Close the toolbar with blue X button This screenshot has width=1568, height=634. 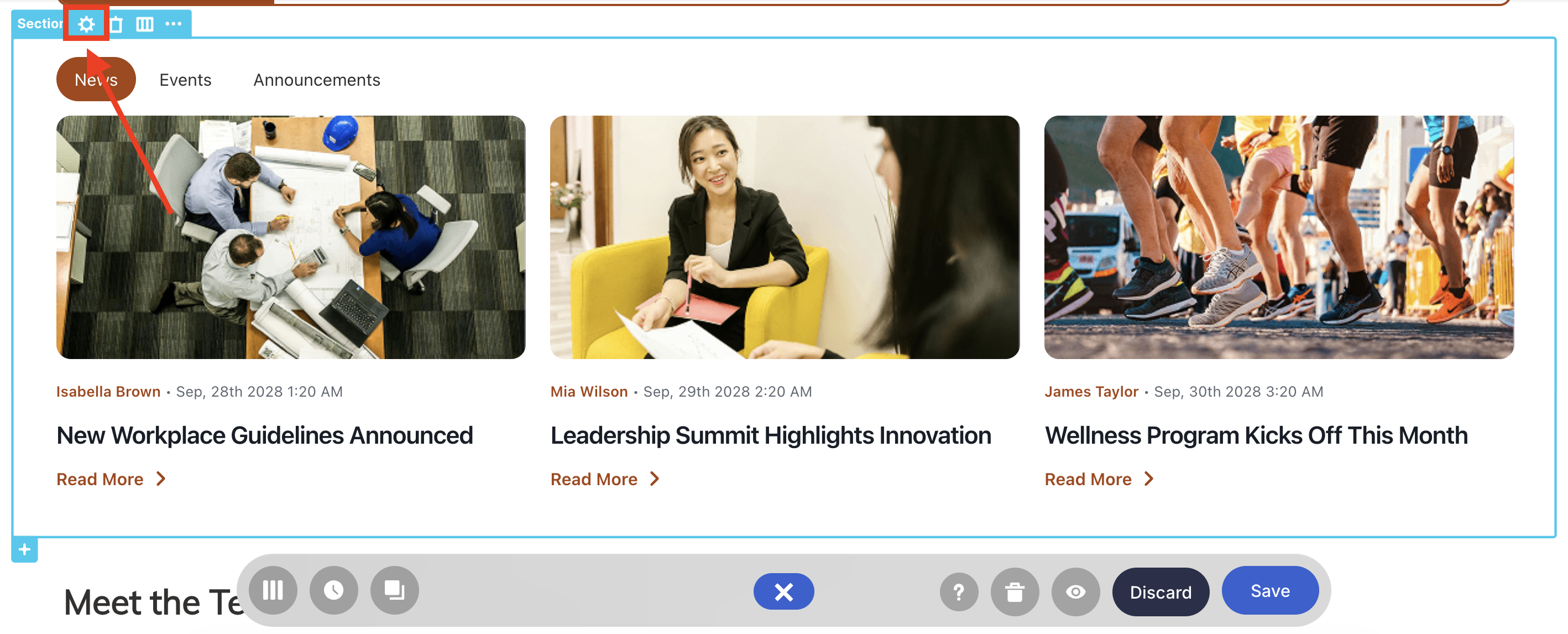783,591
